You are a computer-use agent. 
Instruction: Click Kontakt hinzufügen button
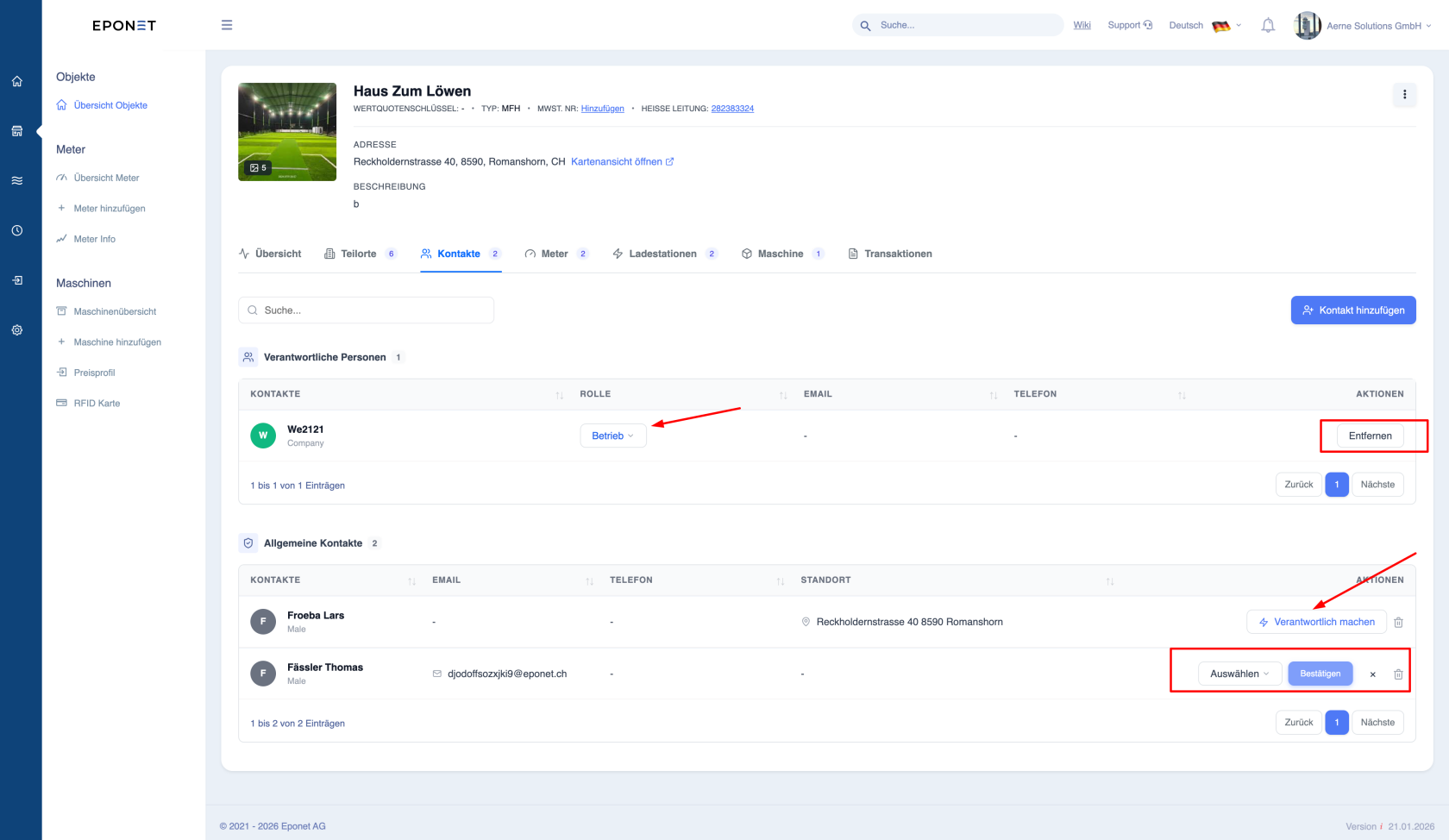tap(1353, 310)
